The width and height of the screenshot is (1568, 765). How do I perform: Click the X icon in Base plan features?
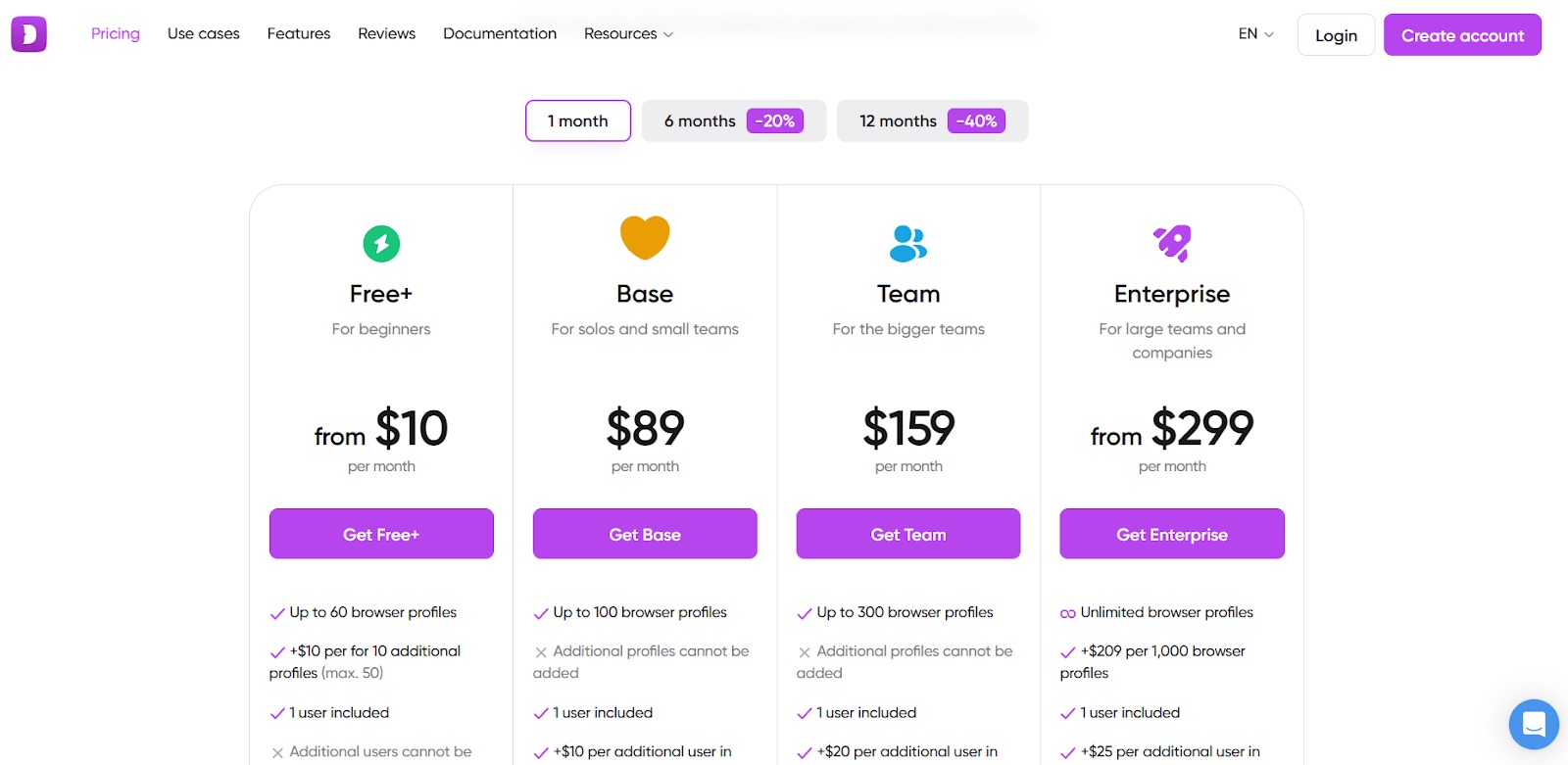pos(541,652)
